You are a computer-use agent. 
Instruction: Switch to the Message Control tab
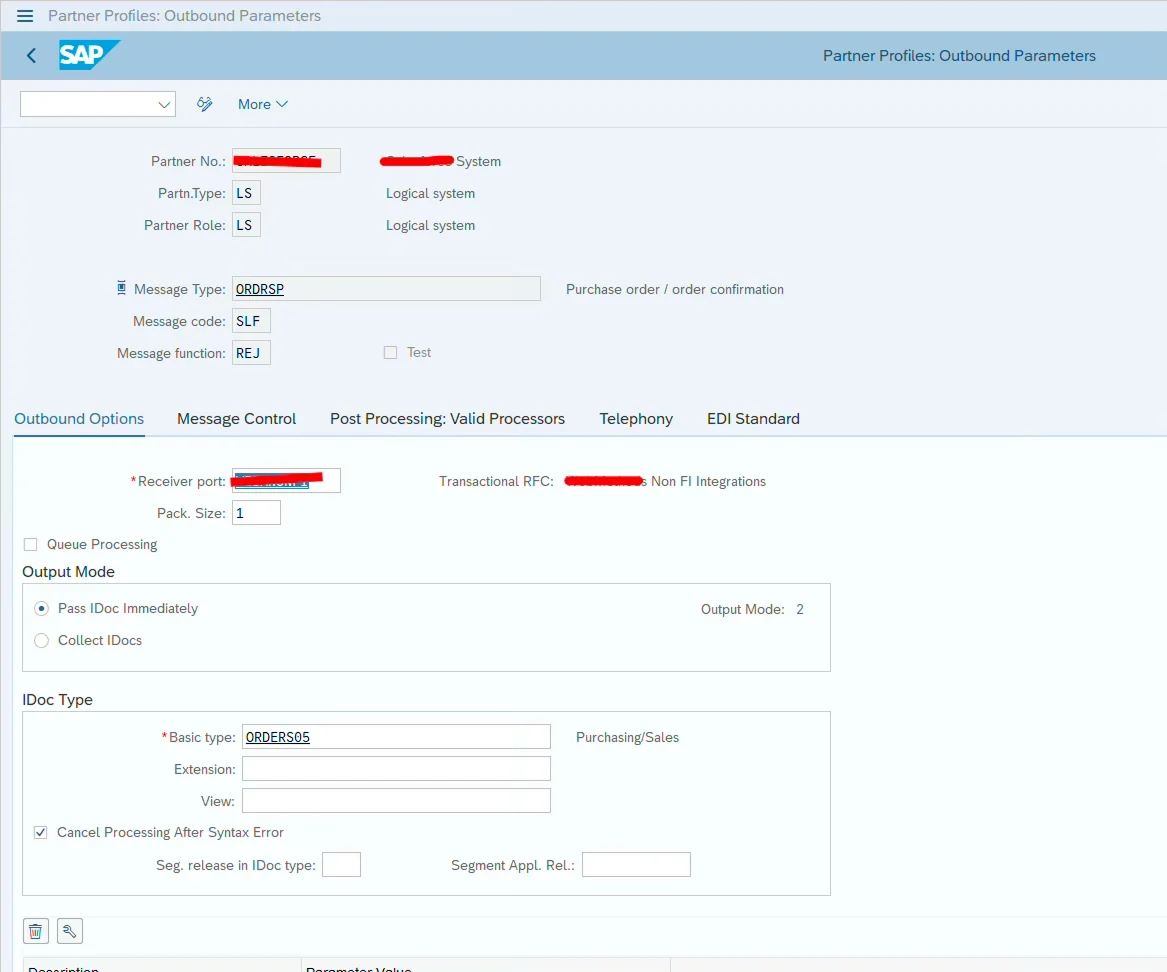coord(236,419)
